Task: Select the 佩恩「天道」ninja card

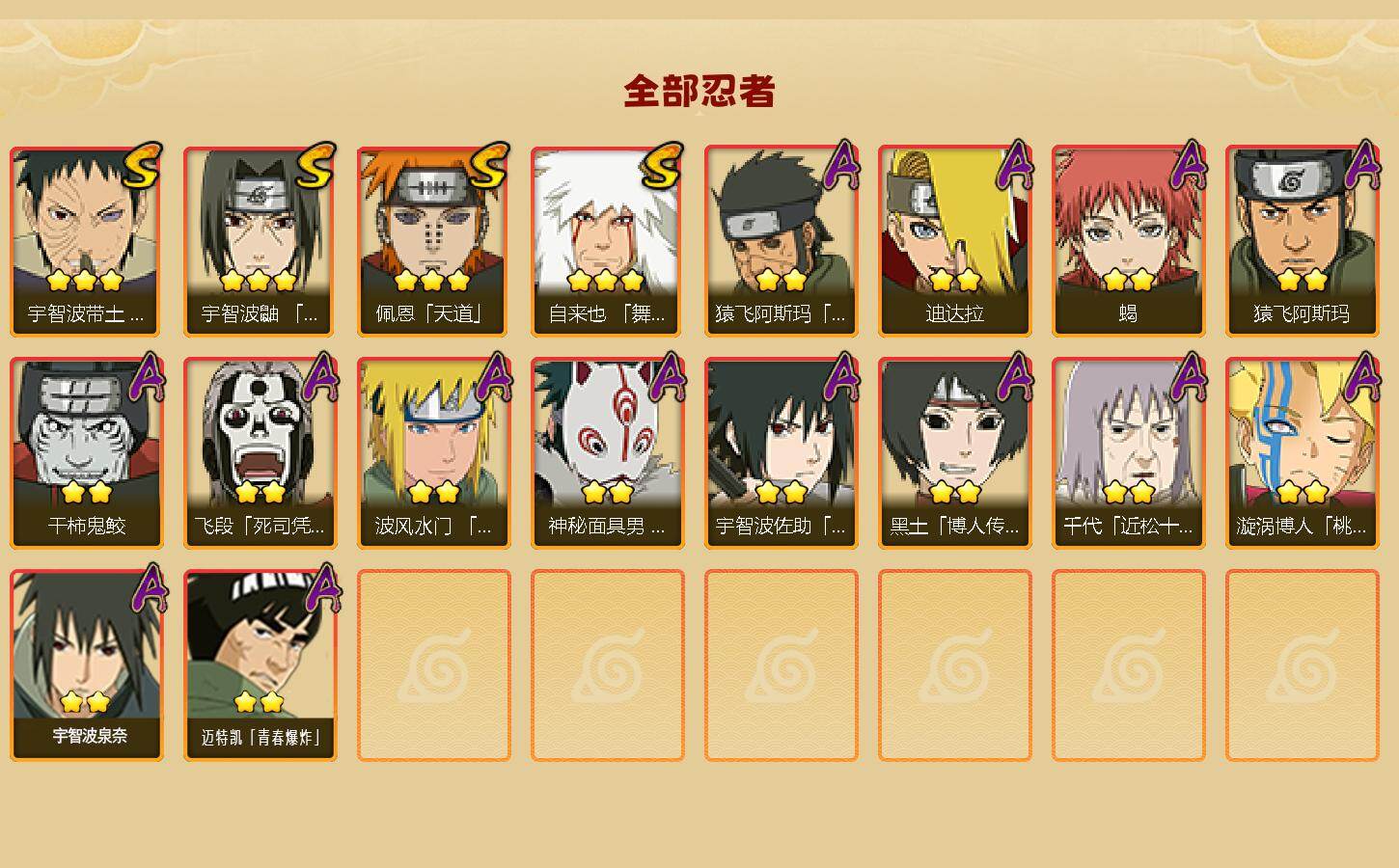Action: [x=433, y=241]
